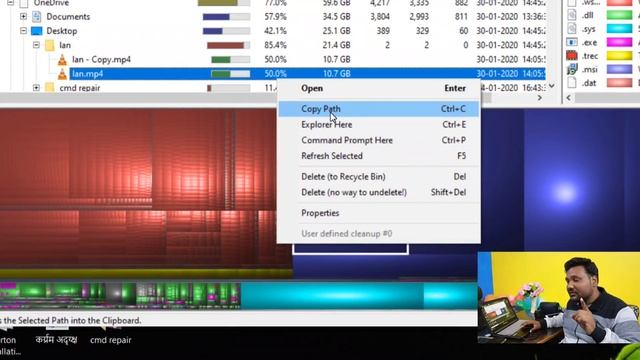
Task: Click the cyan .sys color swatch
Action: point(619,29)
